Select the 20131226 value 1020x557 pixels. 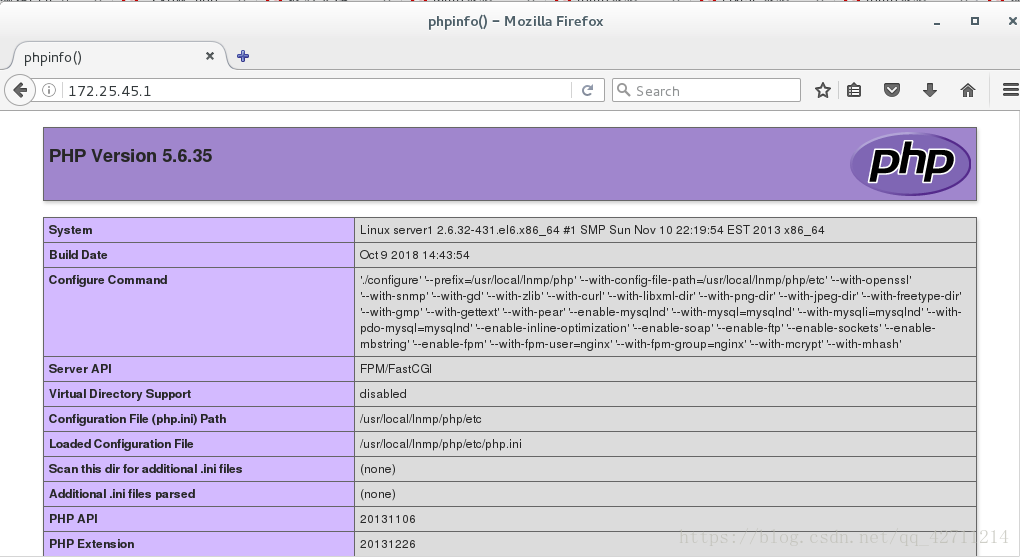tap(388, 544)
